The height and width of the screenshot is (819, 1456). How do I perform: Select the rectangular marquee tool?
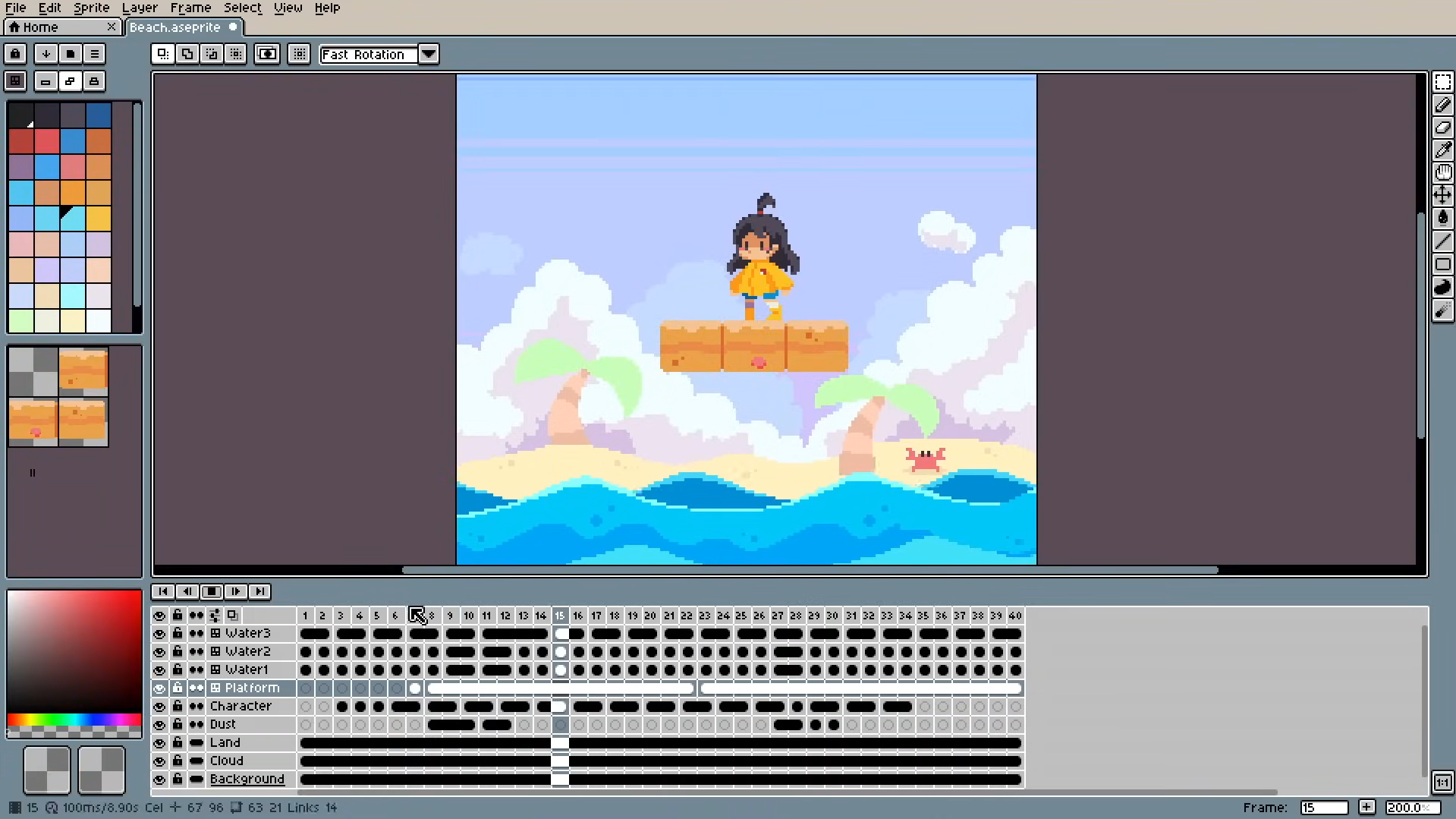pos(1442,82)
